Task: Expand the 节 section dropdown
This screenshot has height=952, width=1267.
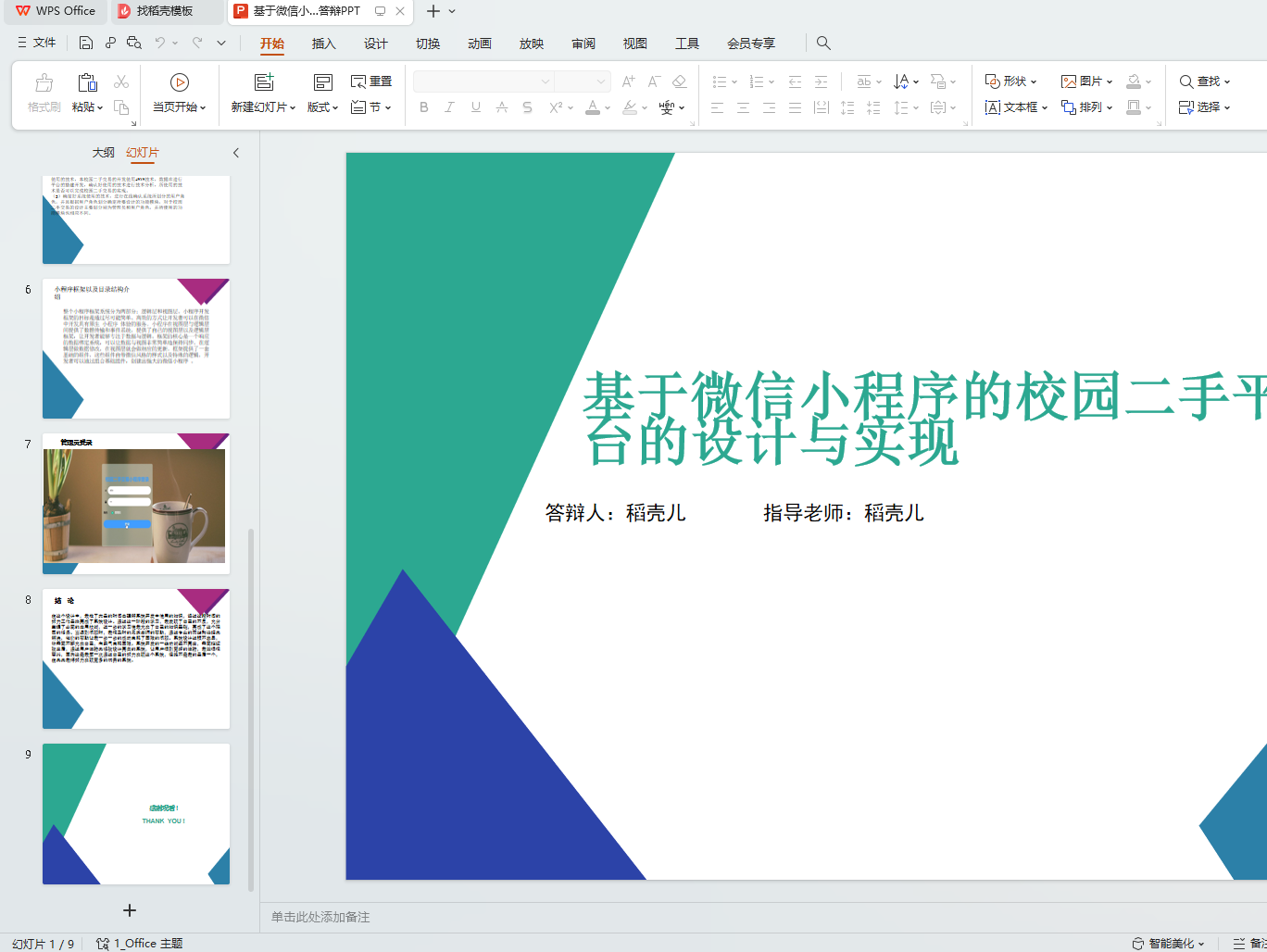Action: click(x=388, y=107)
